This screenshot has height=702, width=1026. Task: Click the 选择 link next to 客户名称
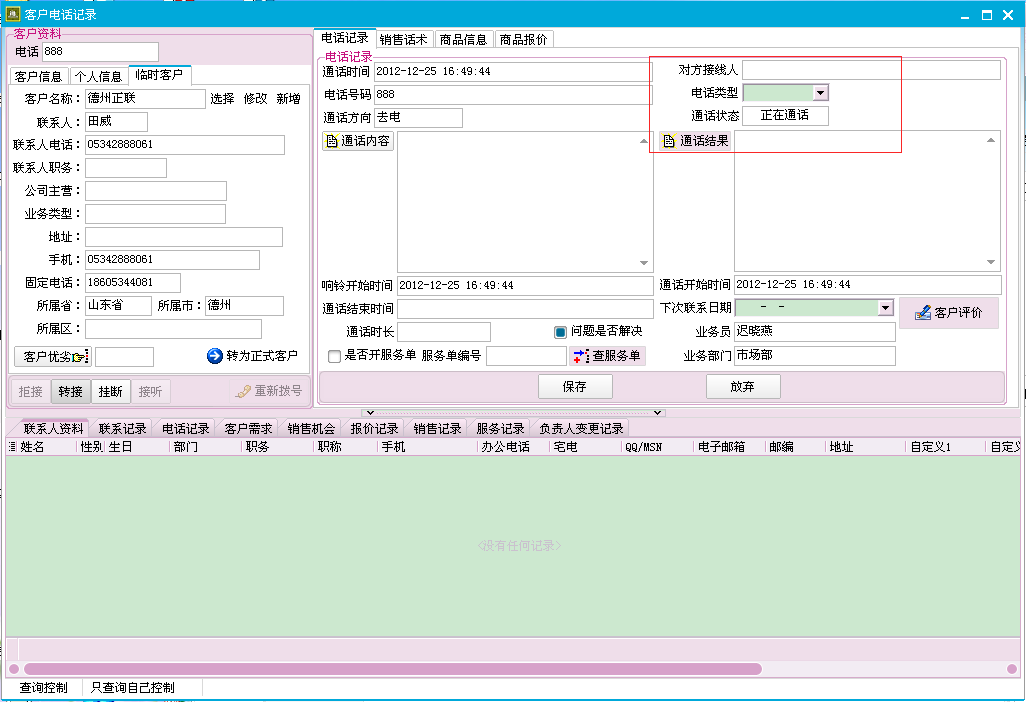[x=222, y=99]
